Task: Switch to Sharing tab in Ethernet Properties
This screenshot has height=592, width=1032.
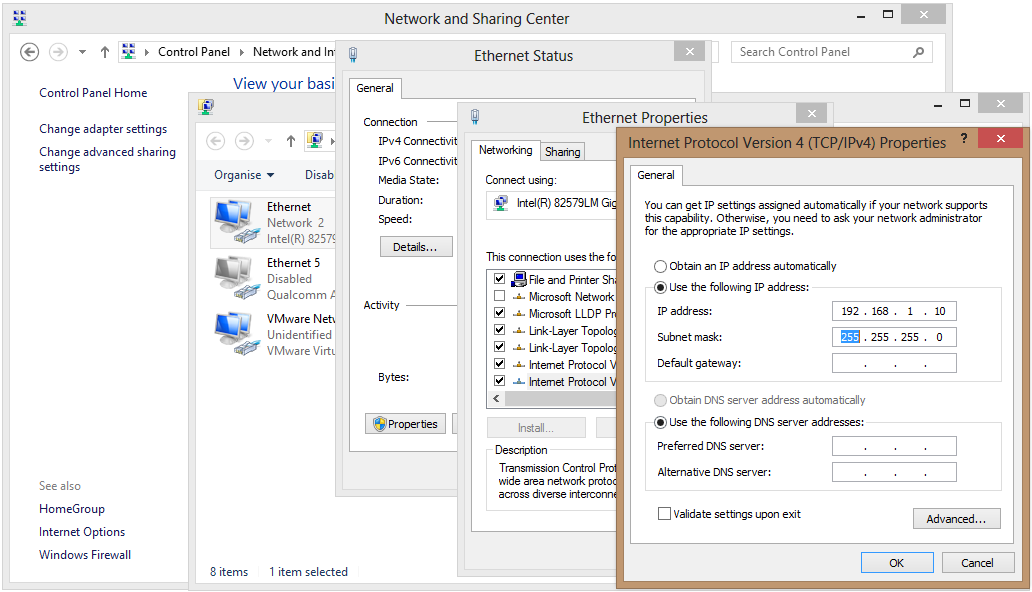Action: (563, 151)
